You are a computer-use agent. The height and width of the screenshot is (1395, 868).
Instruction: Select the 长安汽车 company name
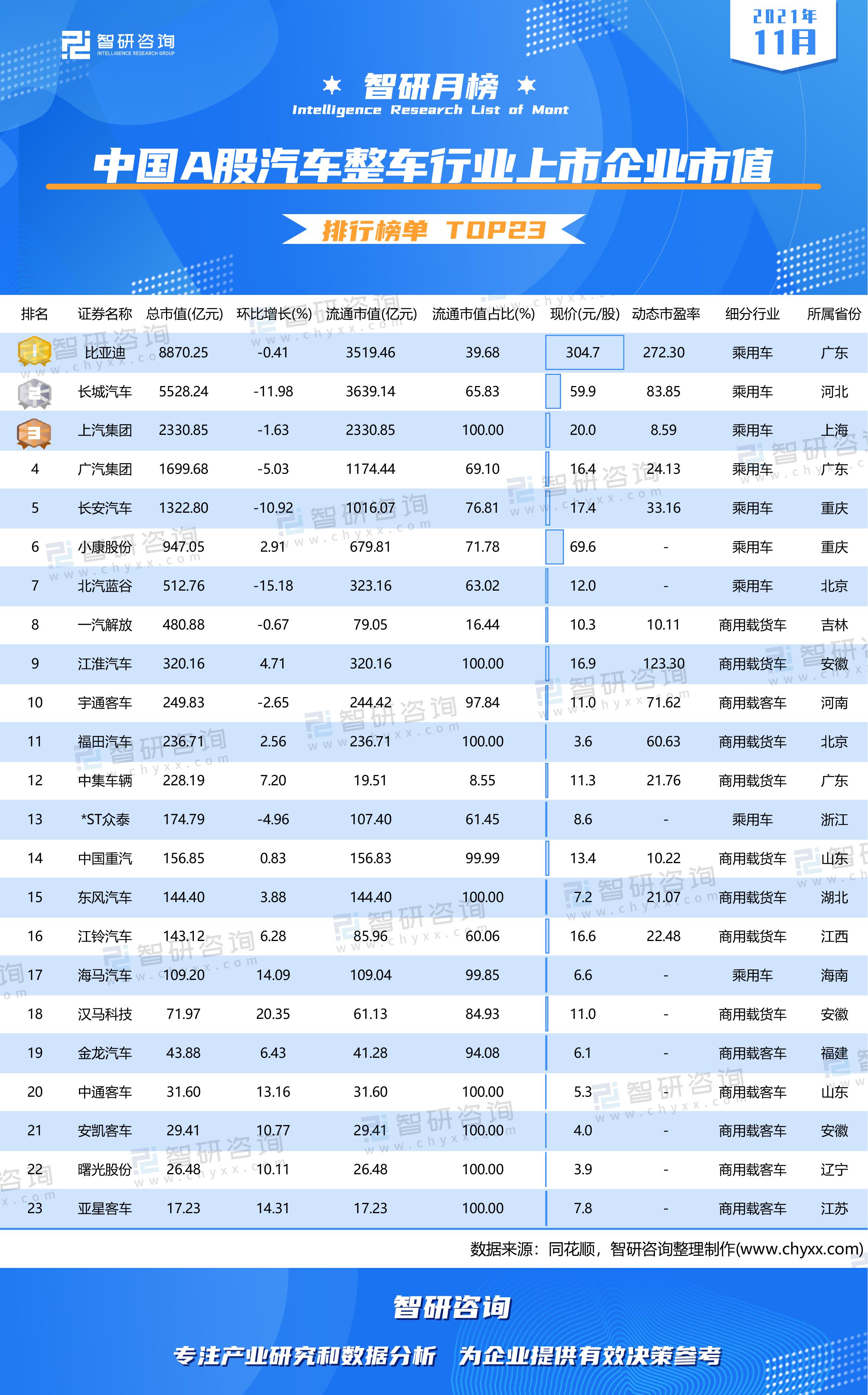(x=105, y=508)
